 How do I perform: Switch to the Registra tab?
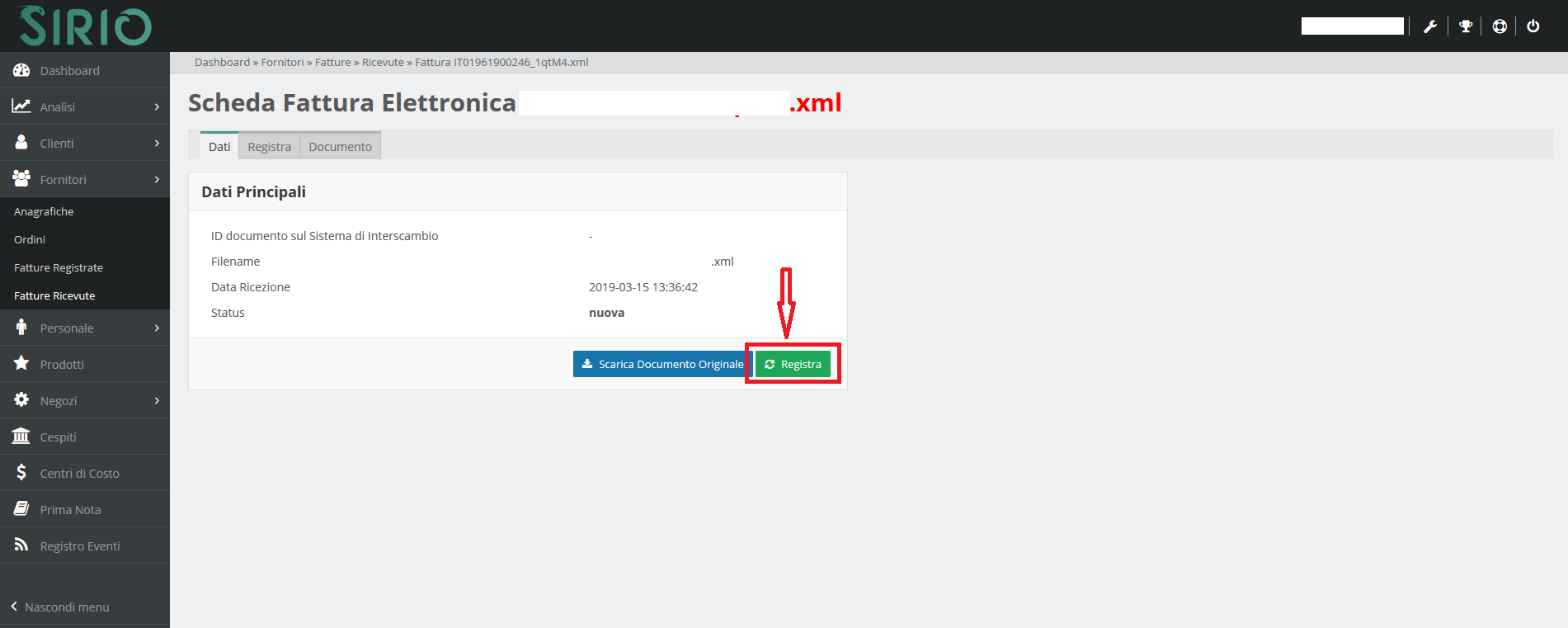coord(269,147)
